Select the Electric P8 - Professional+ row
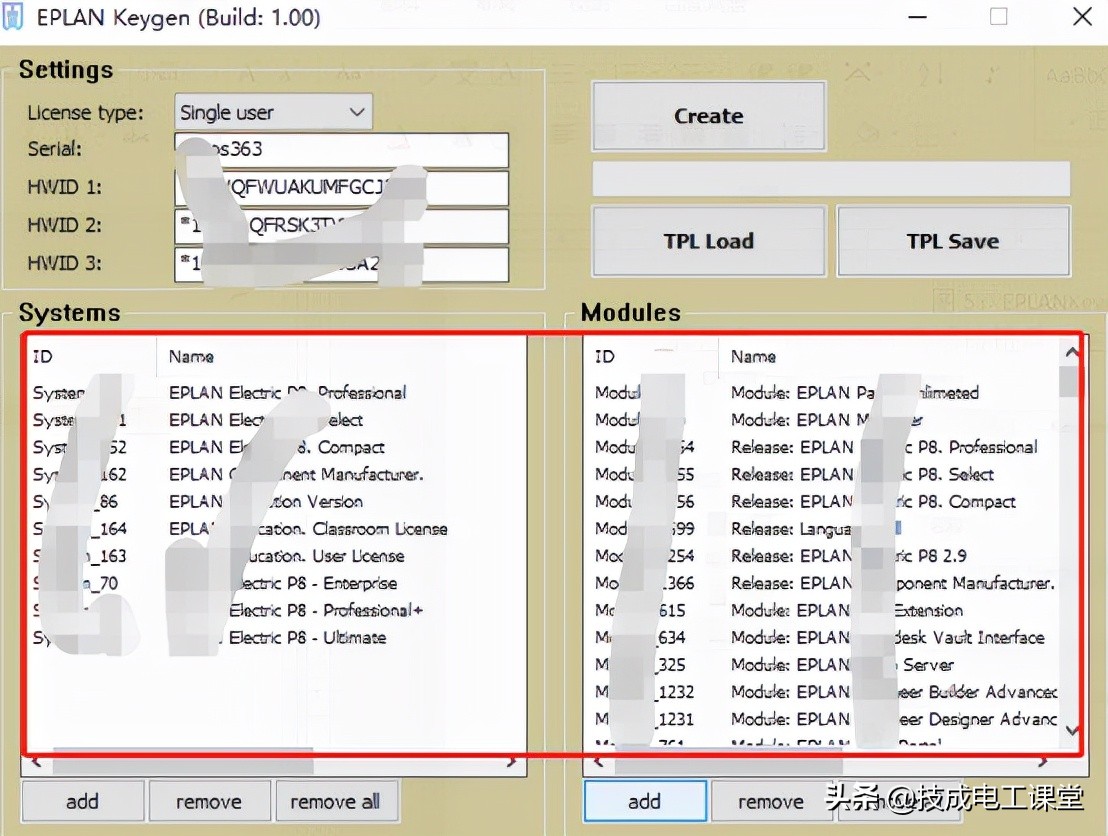Viewport: 1108px width, 836px height. click(x=276, y=611)
